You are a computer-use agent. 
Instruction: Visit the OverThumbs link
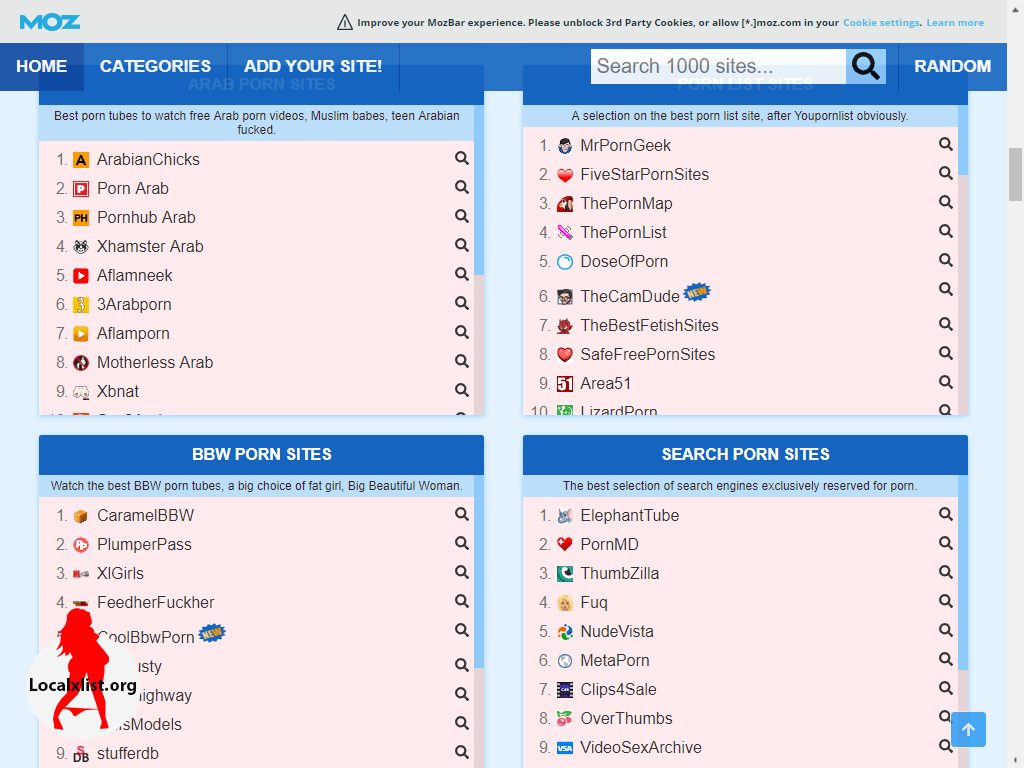[626, 718]
